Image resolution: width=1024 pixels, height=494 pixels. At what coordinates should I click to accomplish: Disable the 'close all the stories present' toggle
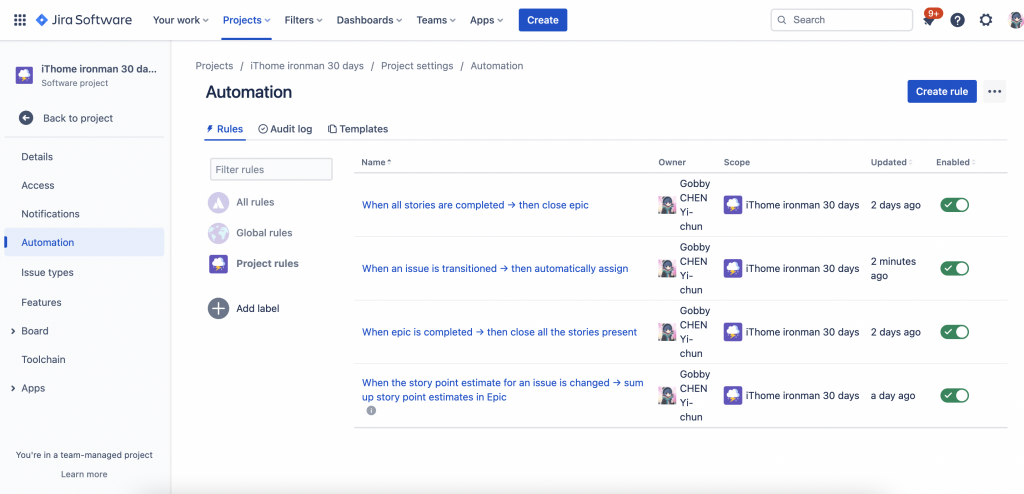tap(954, 332)
